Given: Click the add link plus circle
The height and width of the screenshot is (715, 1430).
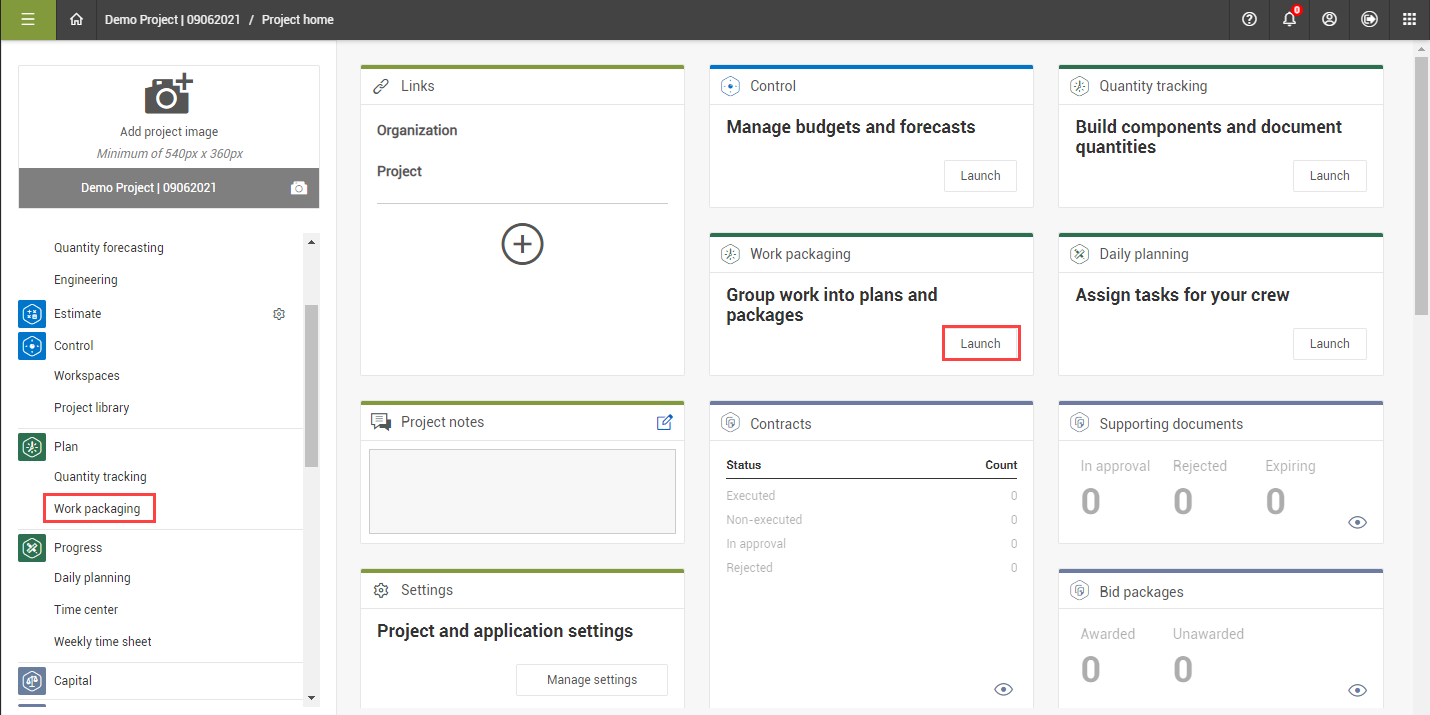Looking at the screenshot, I should click(x=522, y=244).
